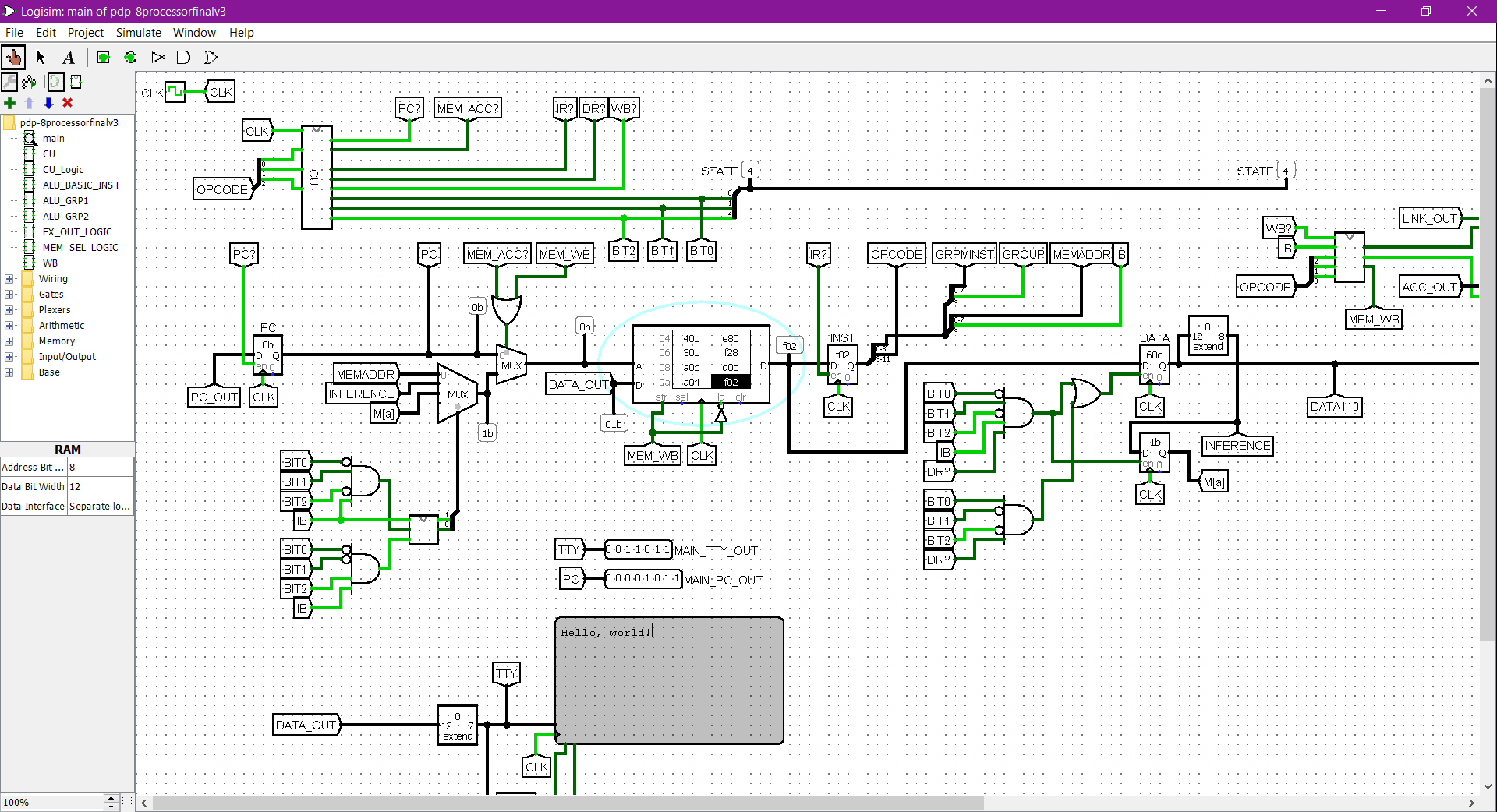Select the OR gate tool
Screen dimensions: 1497x812
click(x=211, y=57)
